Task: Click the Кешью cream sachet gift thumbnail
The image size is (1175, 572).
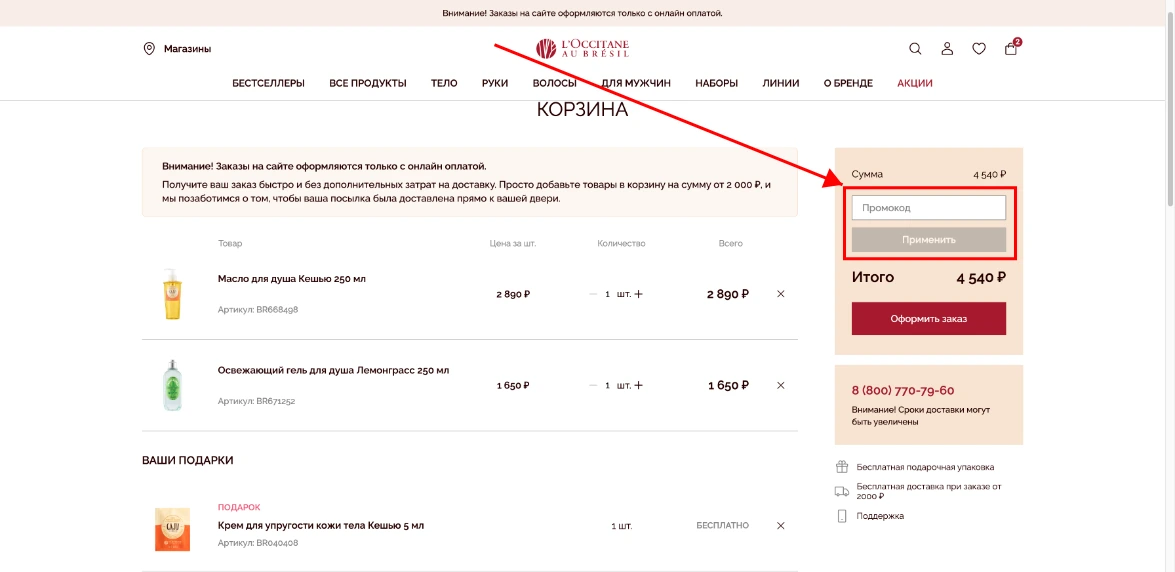Action: coord(172,529)
